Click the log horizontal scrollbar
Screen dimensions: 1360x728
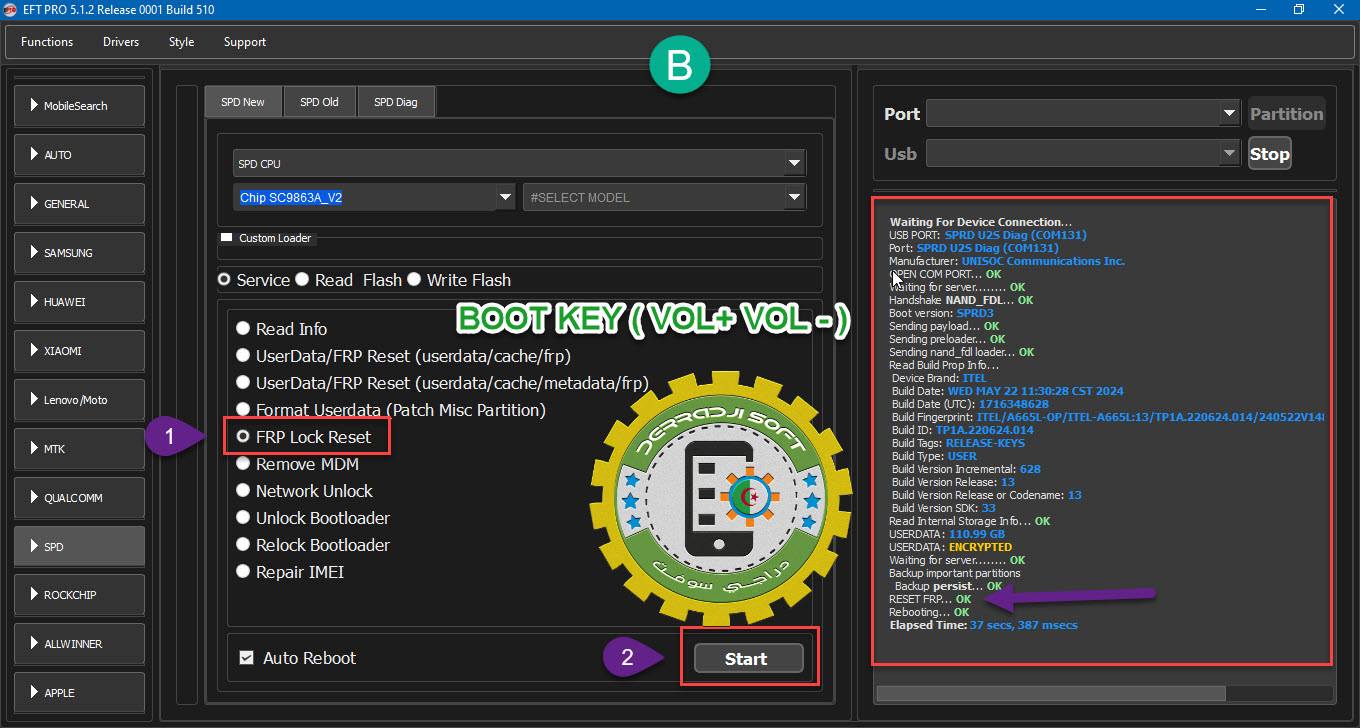(1051, 693)
